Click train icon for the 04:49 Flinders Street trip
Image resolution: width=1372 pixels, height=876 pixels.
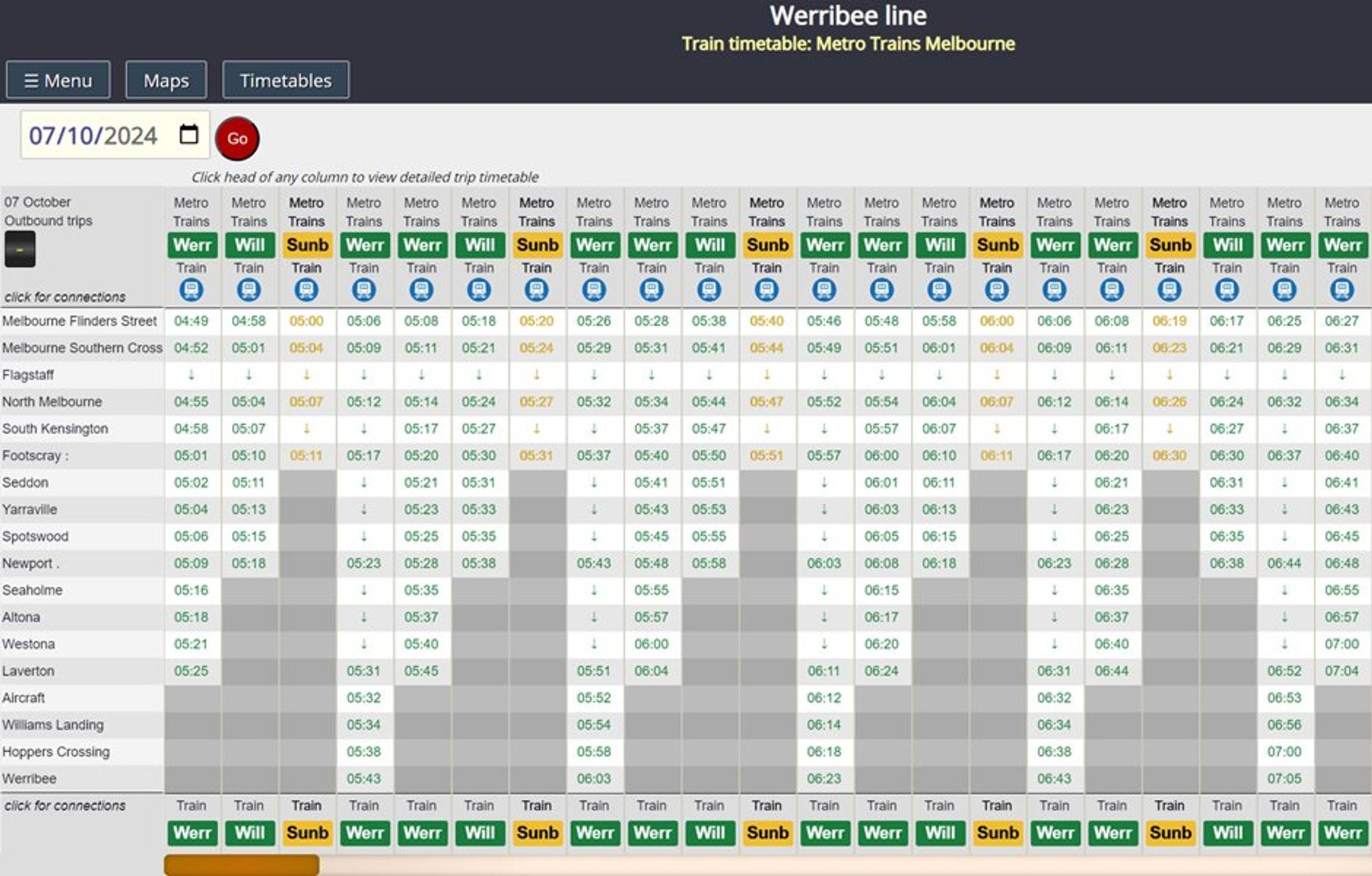click(191, 290)
